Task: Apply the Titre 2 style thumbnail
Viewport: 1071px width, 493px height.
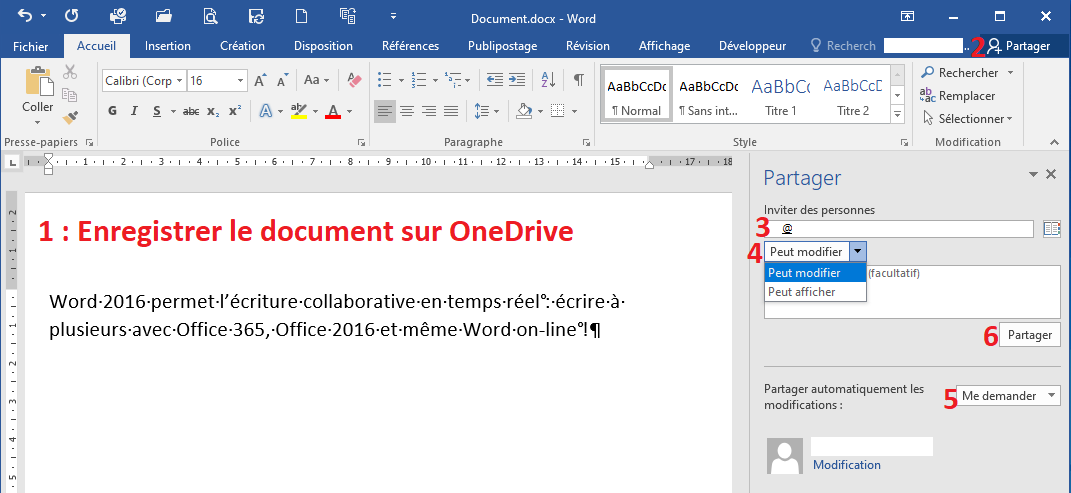Action: pyautogui.click(x=852, y=95)
